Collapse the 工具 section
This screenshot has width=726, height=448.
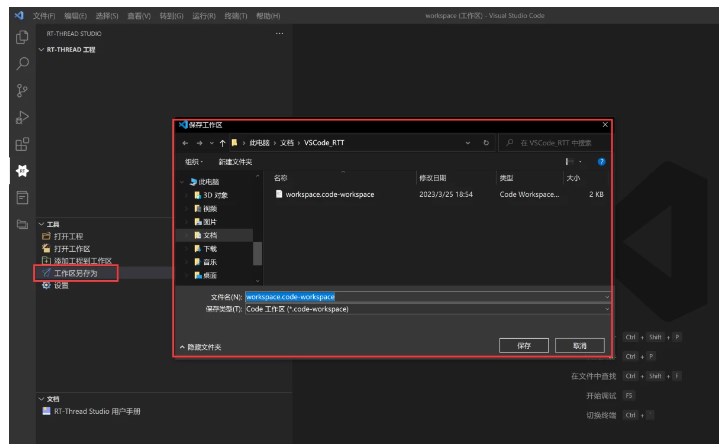(x=41, y=224)
